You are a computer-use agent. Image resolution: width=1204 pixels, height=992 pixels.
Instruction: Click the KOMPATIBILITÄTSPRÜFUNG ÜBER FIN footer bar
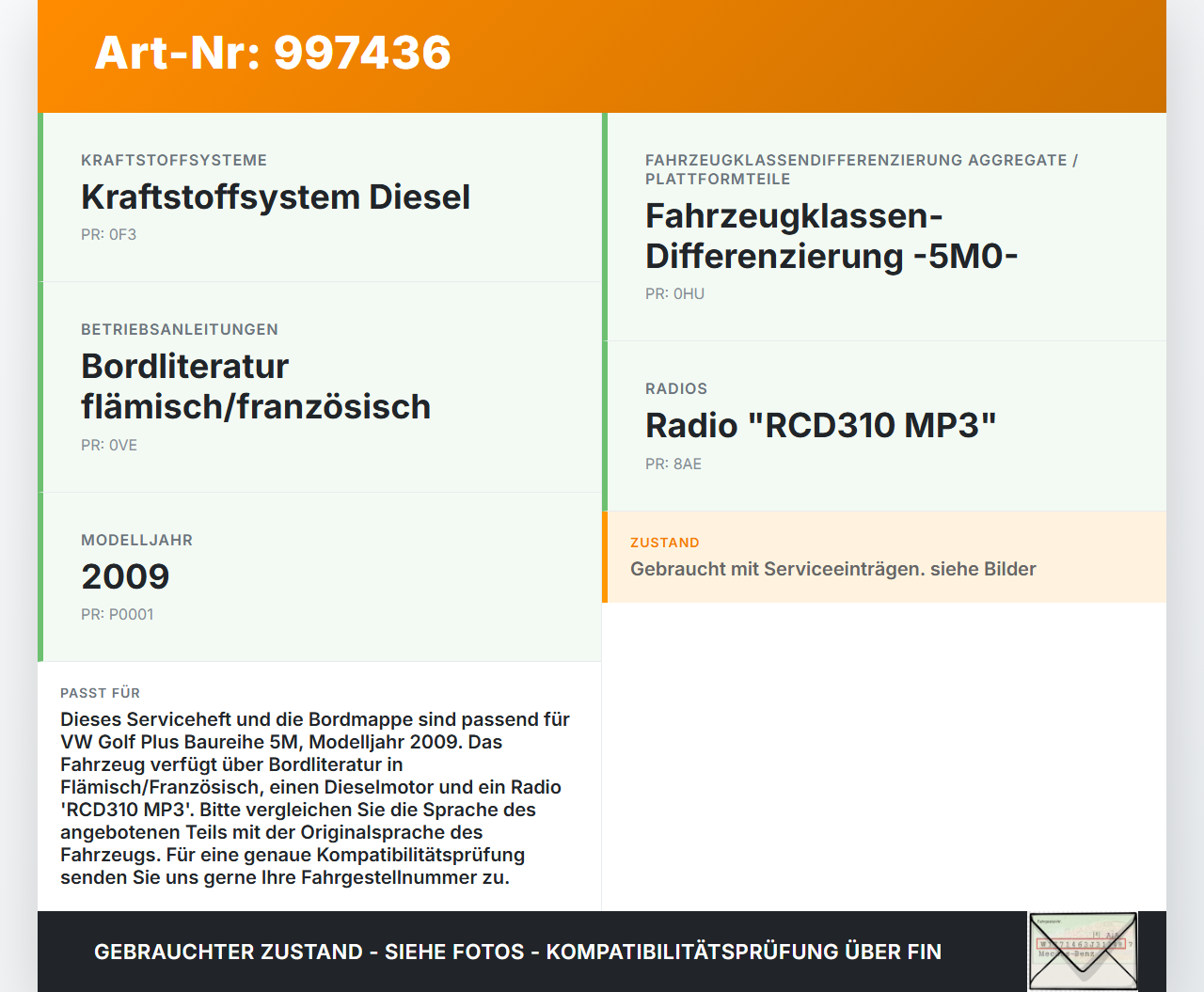517,952
